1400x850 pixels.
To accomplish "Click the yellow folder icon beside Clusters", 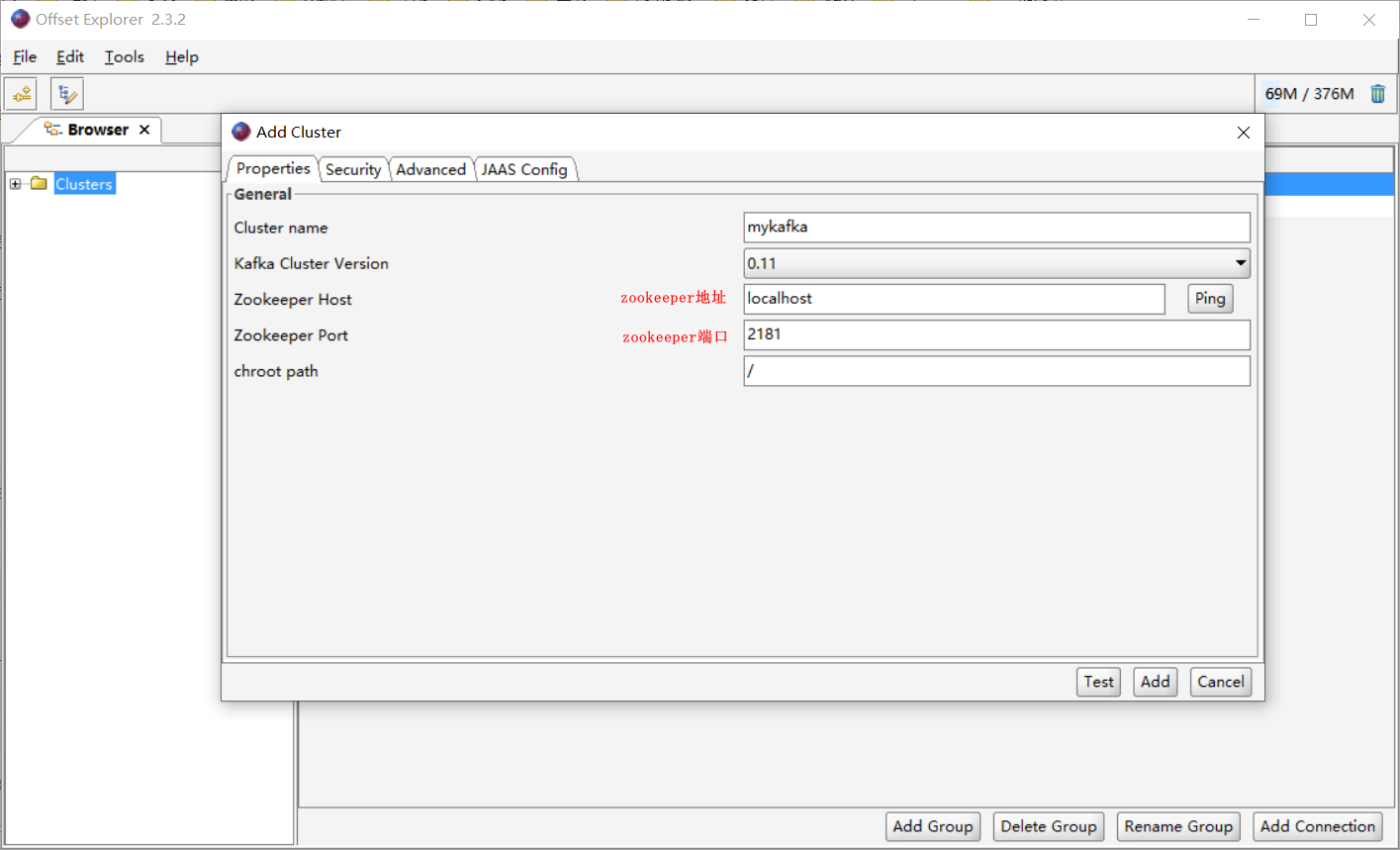I will (x=40, y=183).
